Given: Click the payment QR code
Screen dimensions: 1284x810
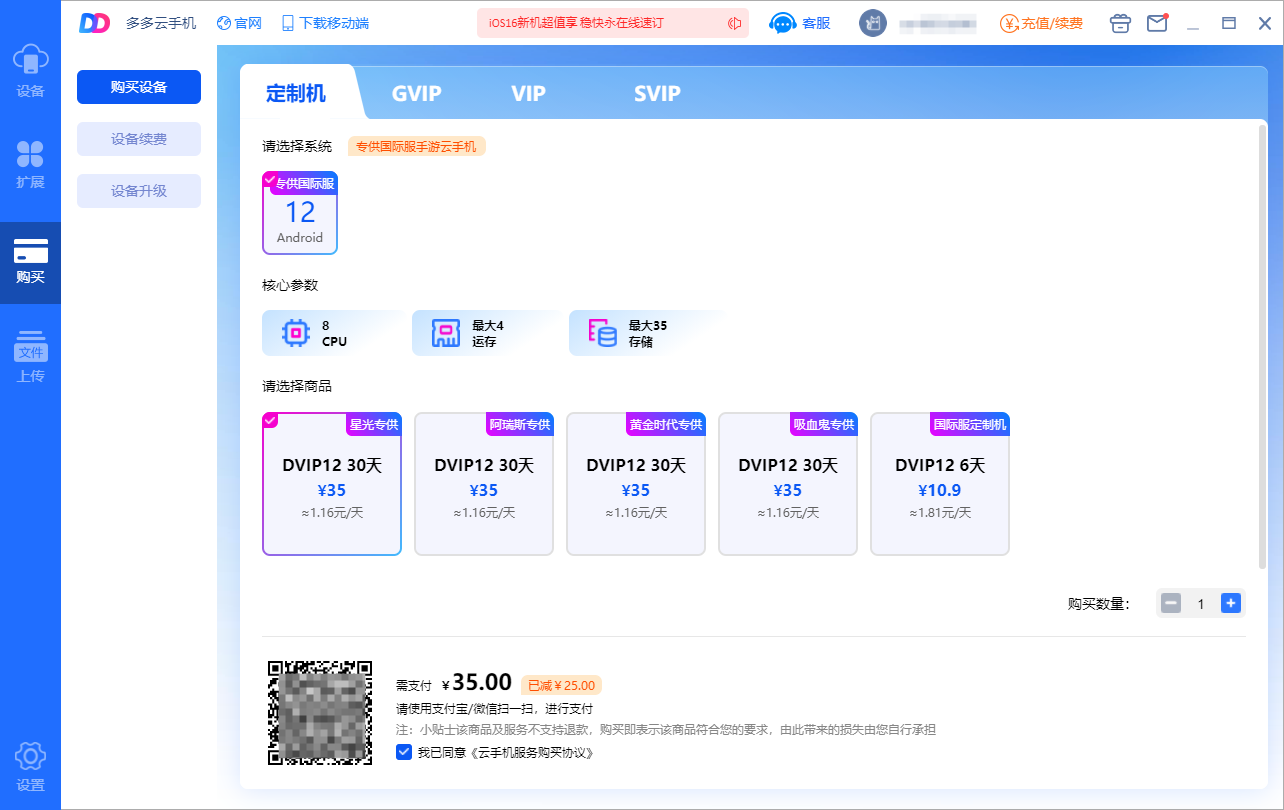Looking at the screenshot, I should click(320, 713).
